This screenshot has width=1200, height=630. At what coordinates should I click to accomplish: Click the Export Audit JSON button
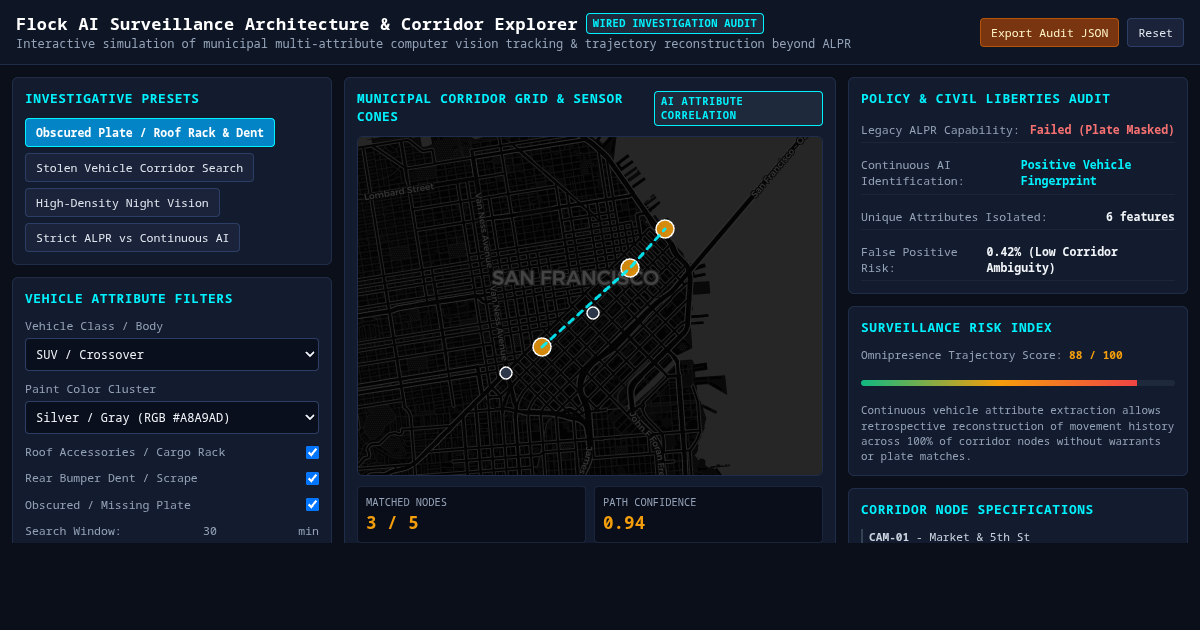(x=1049, y=33)
